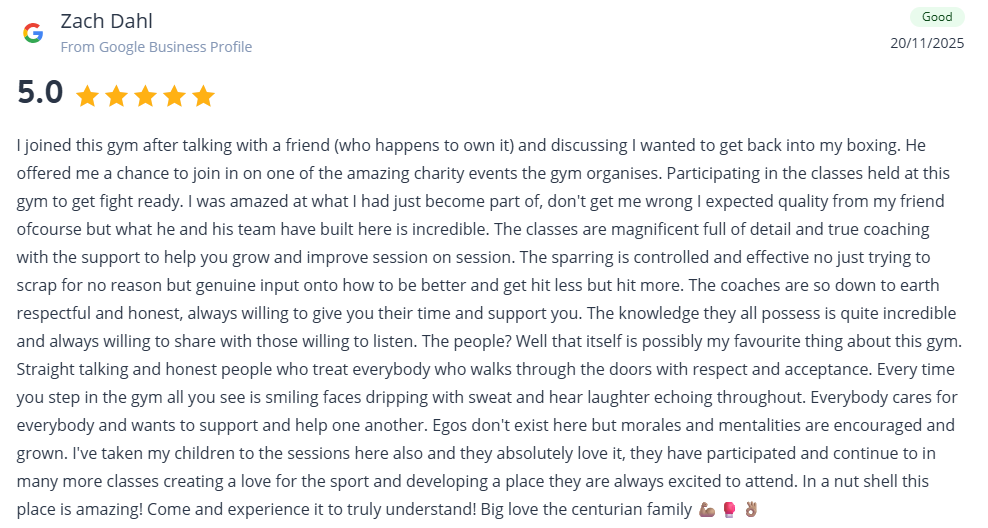Click the fifth (last) rating star

tap(203, 96)
